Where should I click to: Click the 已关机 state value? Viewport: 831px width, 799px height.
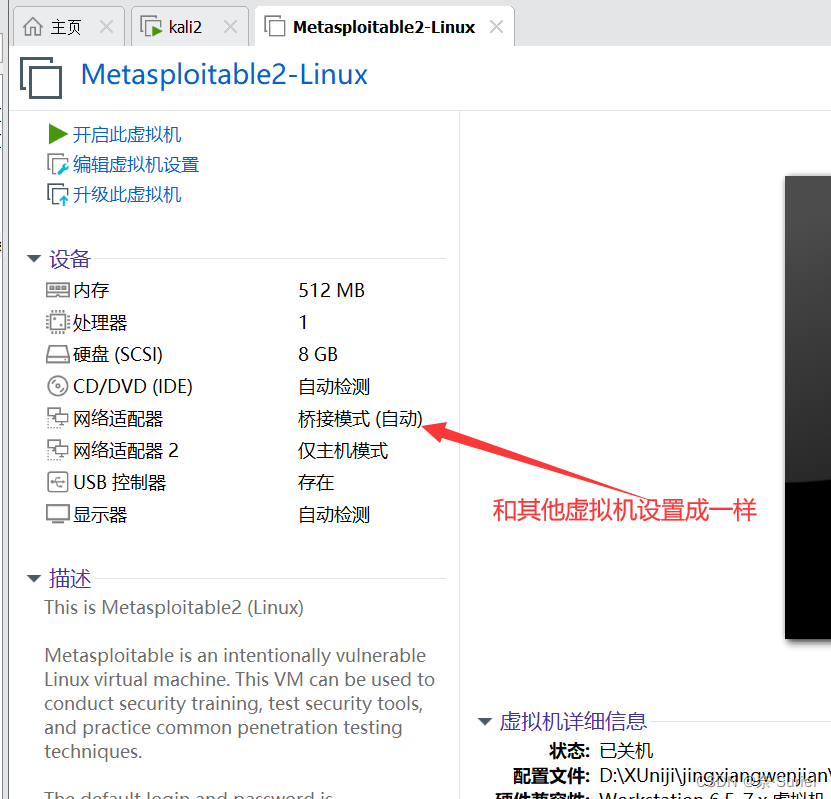pos(626,751)
